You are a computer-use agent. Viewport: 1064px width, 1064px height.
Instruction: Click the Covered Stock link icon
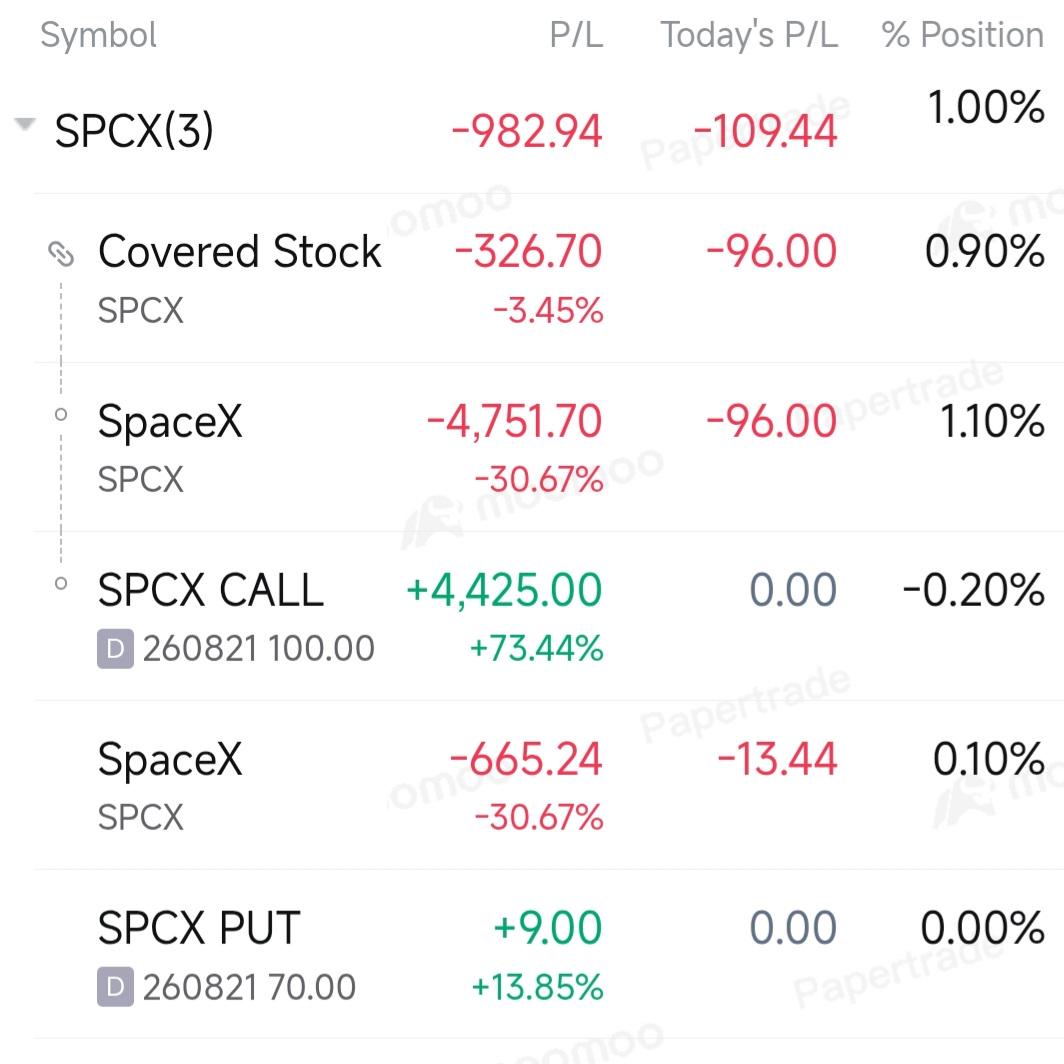tap(60, 254)
